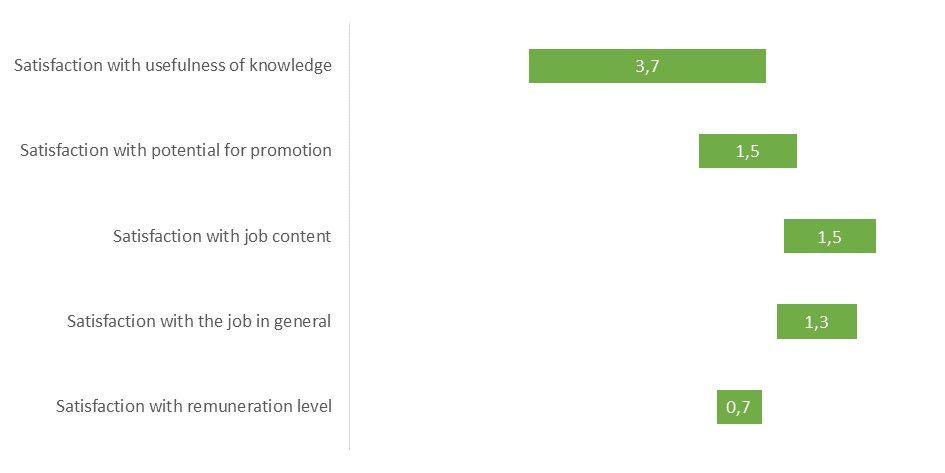Click 'Satisfaction with remuneration level' label

point(194,406)
